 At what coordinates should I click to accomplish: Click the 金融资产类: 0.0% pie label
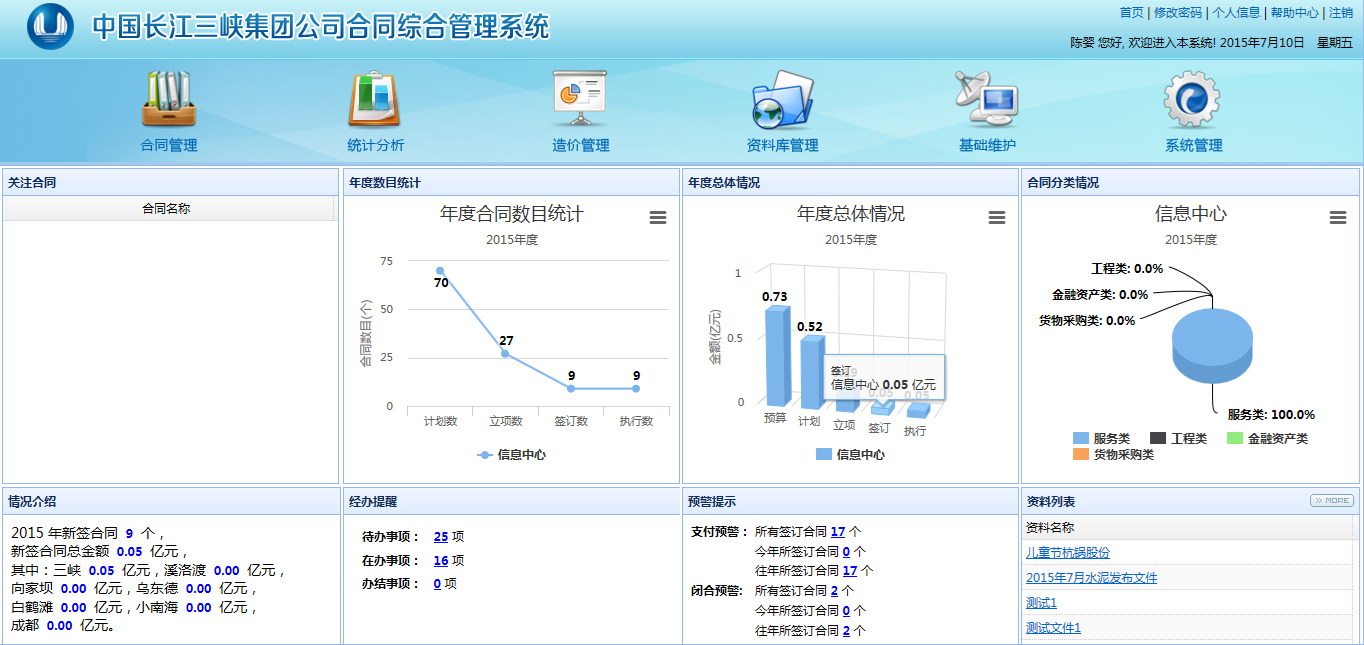tap(1100, 295)
